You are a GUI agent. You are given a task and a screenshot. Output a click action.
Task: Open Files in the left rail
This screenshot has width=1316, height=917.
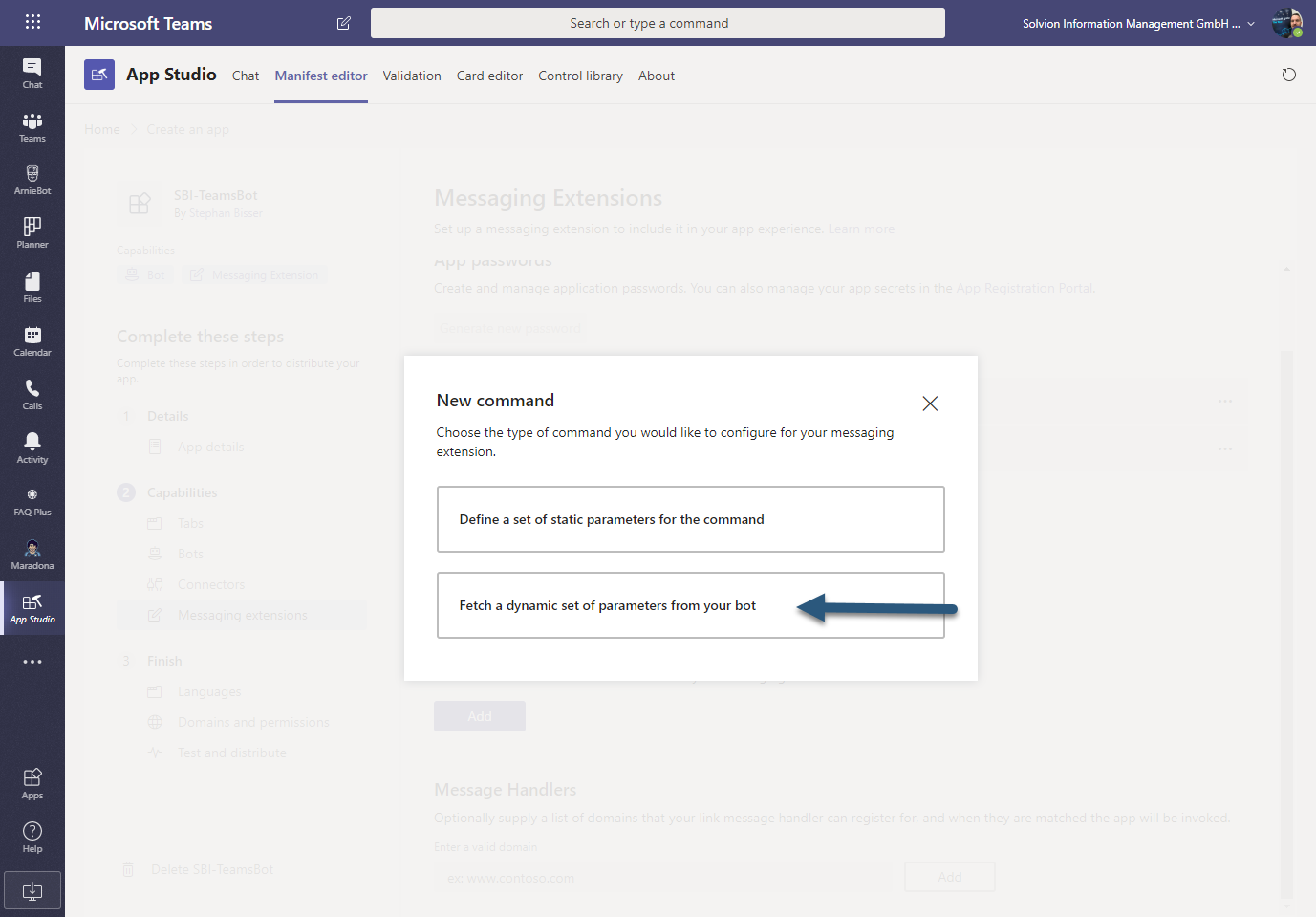(32, 287)
